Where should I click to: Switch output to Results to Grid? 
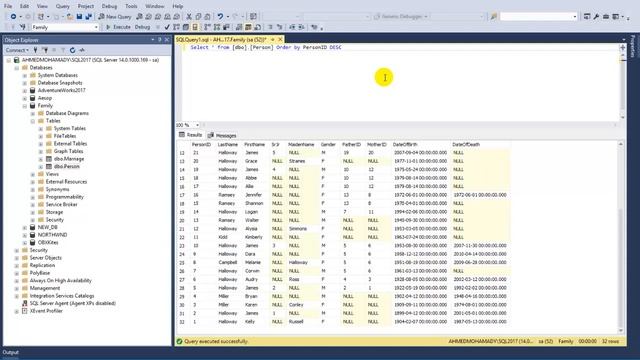[248, 27]
